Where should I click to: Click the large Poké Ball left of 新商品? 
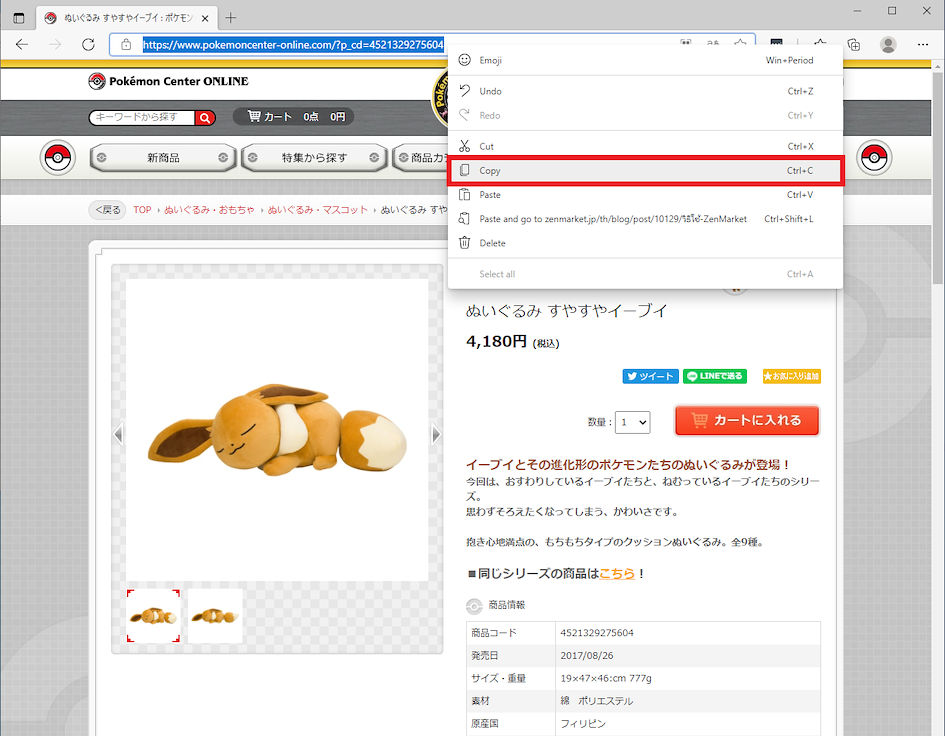(58, 158)
